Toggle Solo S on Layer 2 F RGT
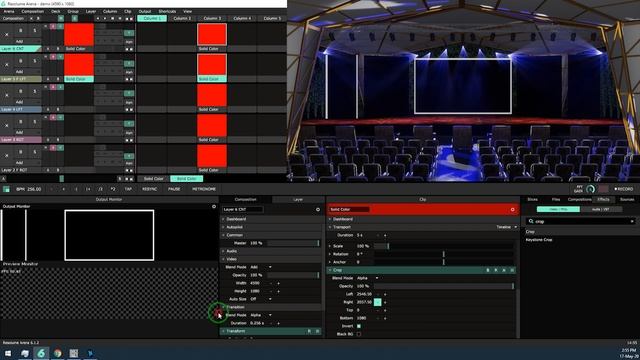This screenshot has height=360, width=640. (x=35, y=152)
